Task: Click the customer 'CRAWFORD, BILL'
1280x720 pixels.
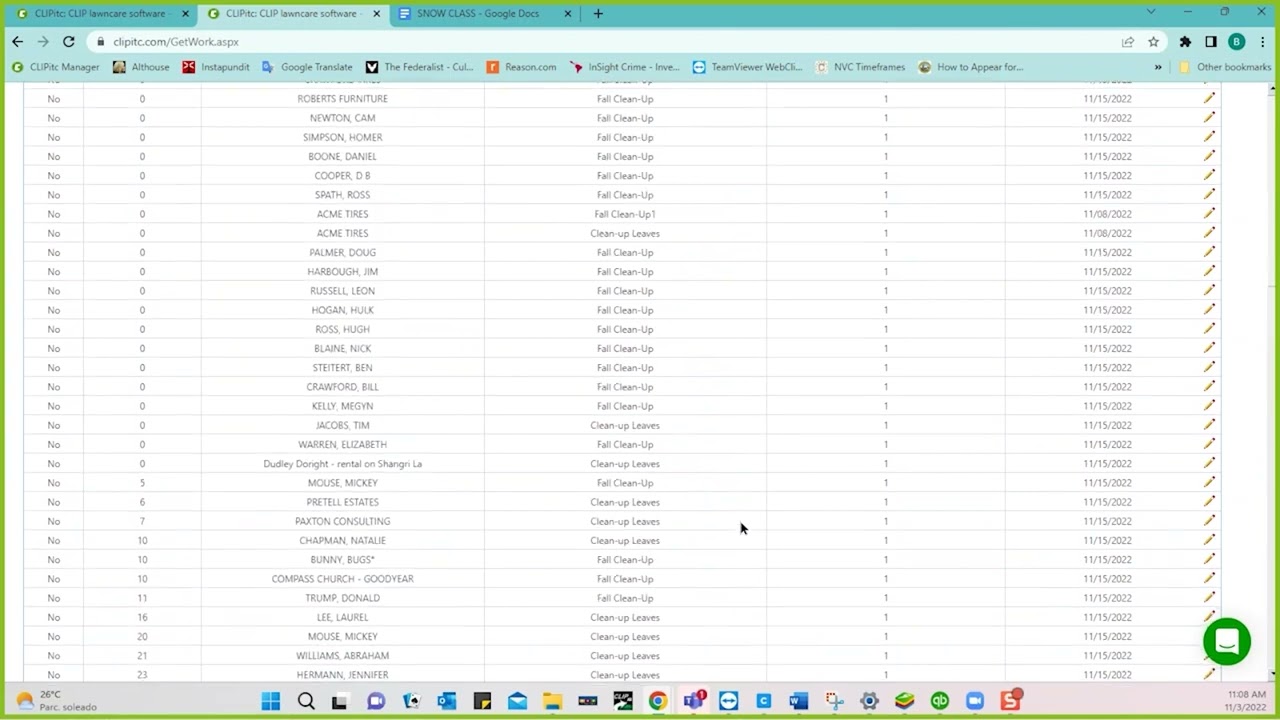Action: (342, 386)
